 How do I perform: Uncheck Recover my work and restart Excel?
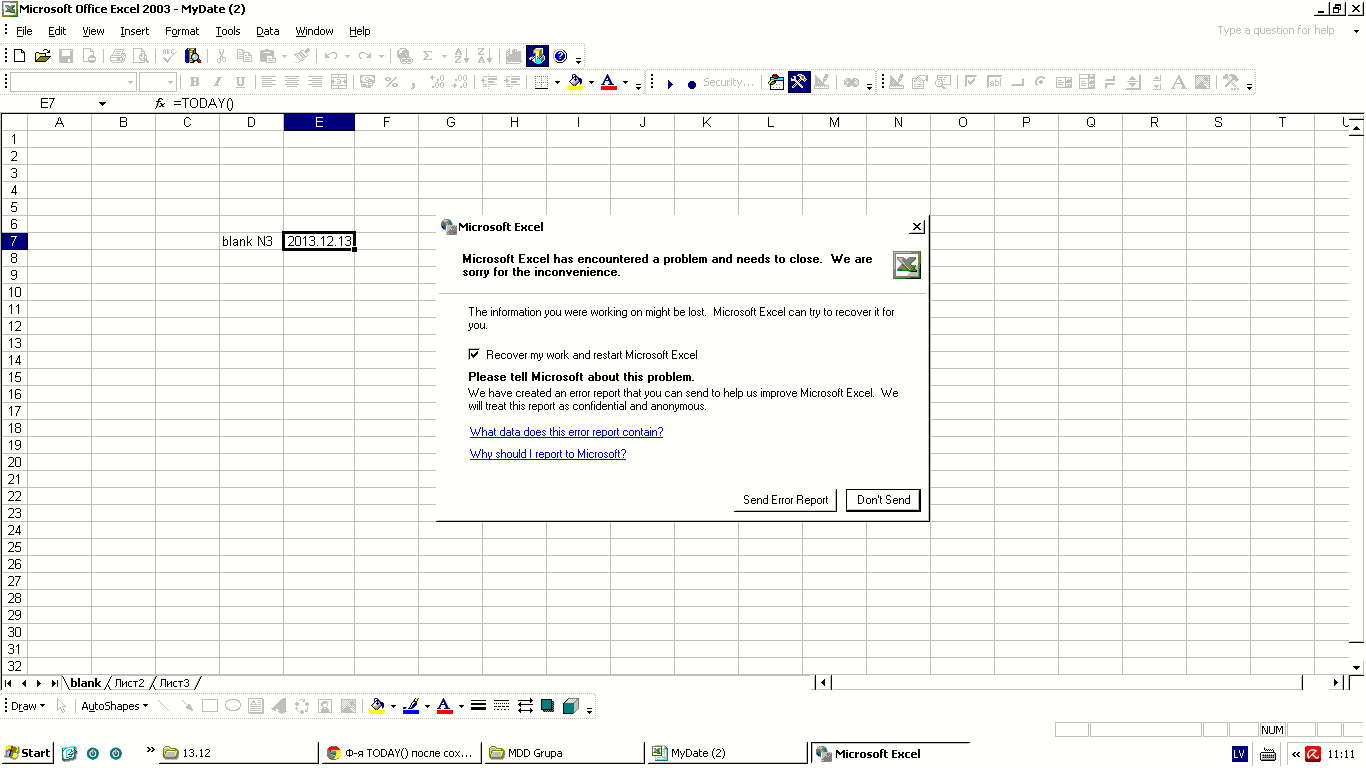click(474, 354)
